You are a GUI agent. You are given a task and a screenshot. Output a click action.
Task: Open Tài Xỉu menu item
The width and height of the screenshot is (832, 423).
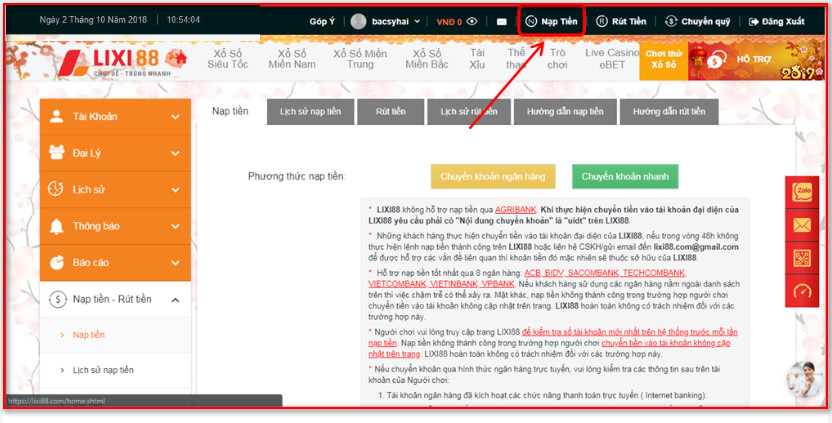tap(477, 59)
